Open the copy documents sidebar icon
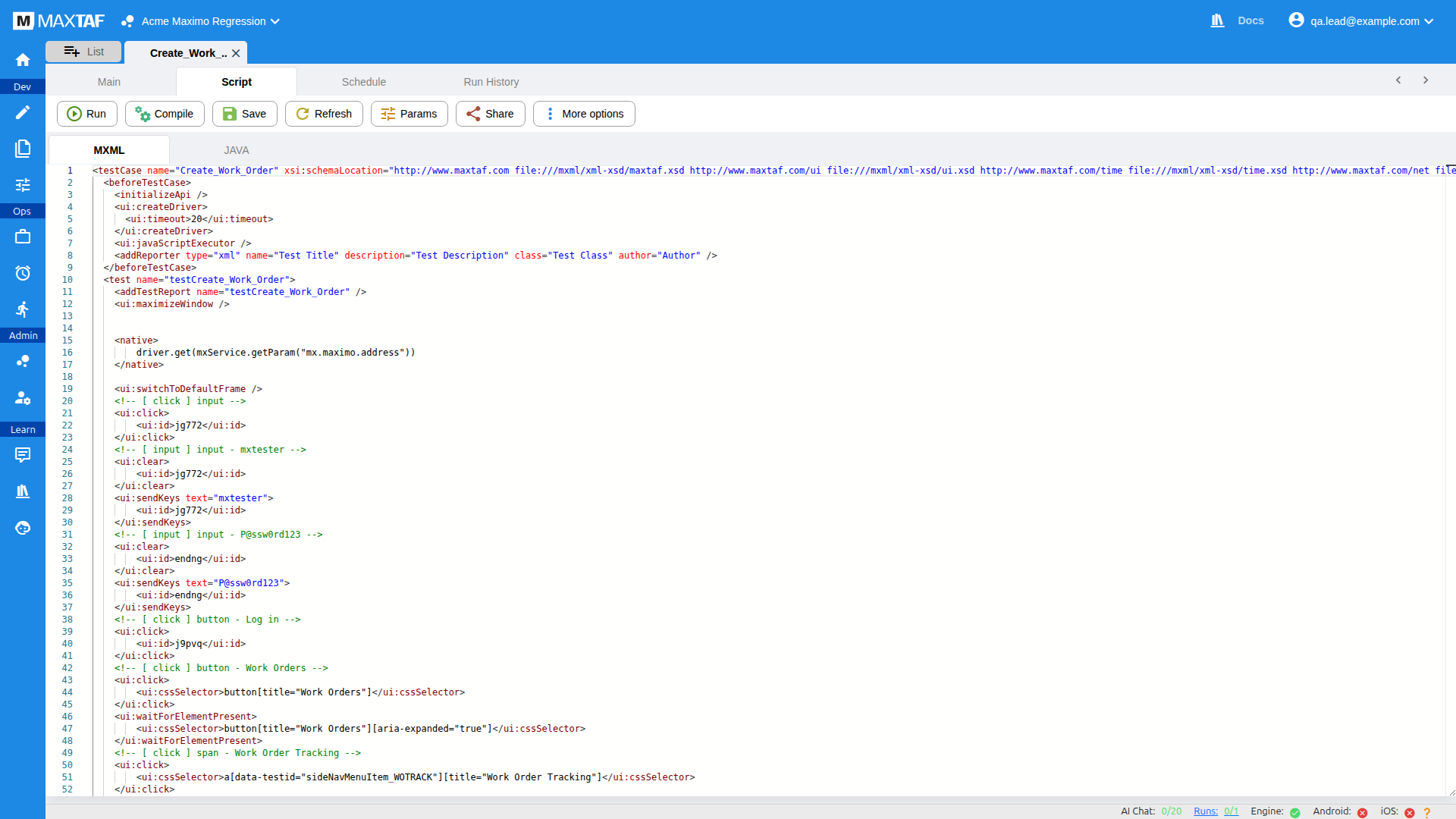This screenshot has height=819, width=1456. point(23,149)
